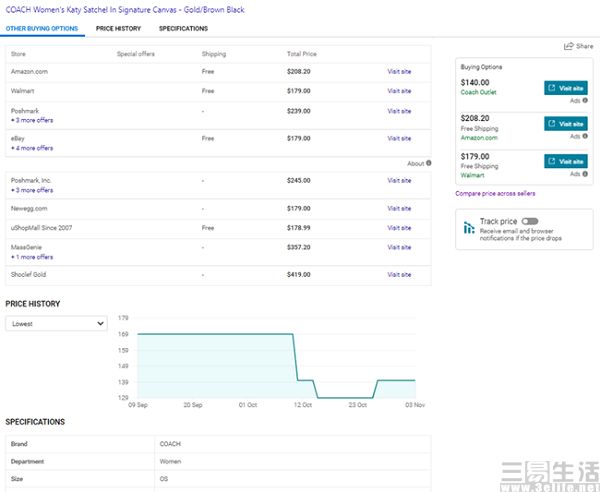Expand +3 more offers under Poshmark
The height and width of the screenshot is (492, 600).
click(x=32, y=120)
